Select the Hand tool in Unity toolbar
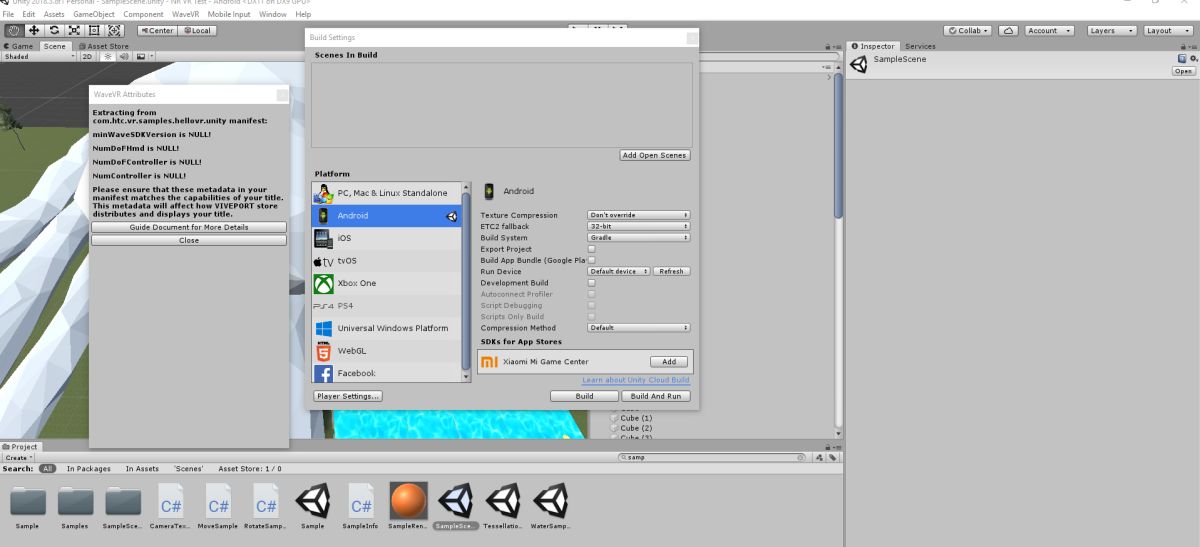The image size is (1200, 547). coord(13,30)
